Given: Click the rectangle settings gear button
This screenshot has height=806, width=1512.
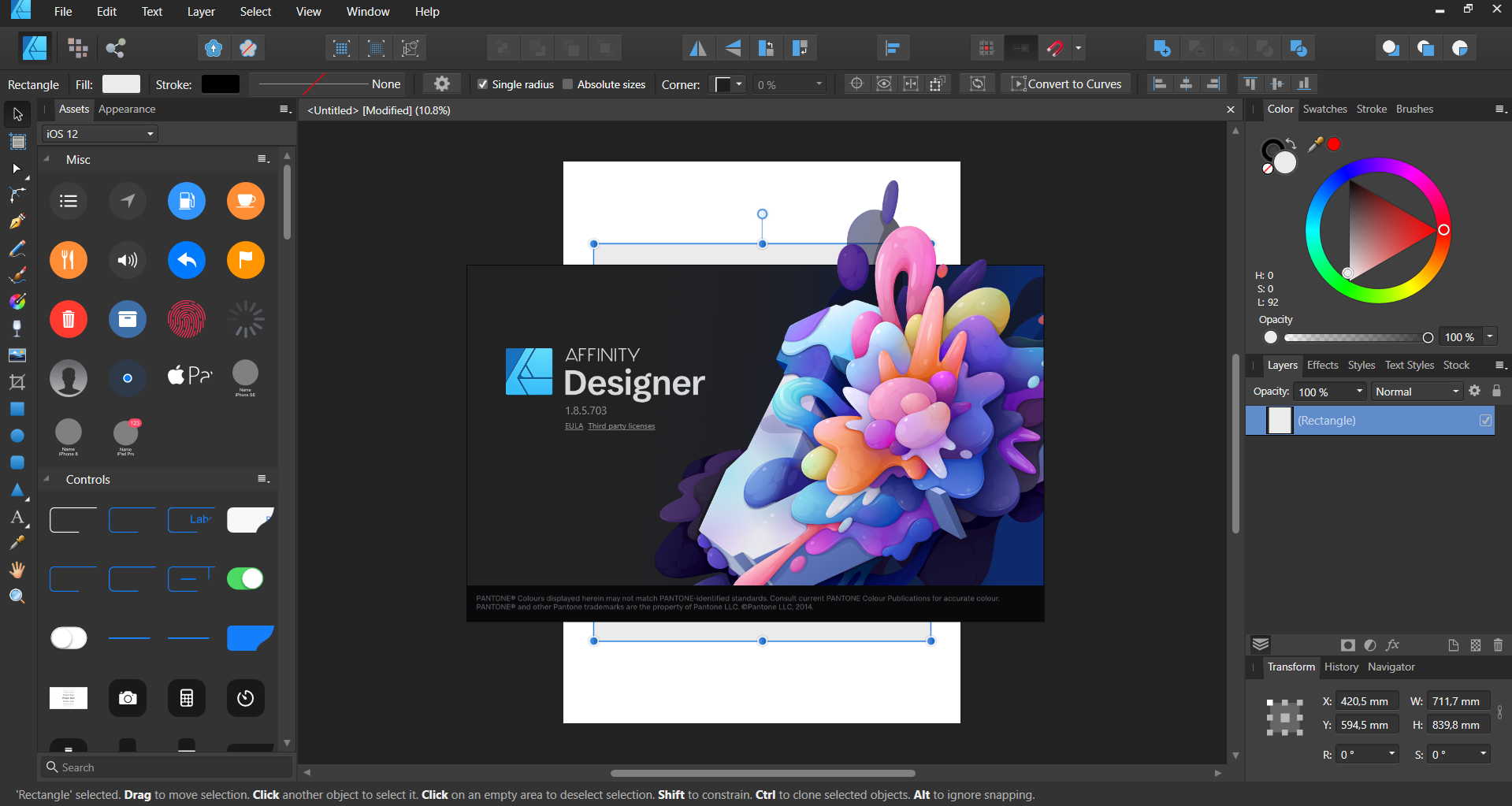Looking at the screenshot, I should click(442, 84).
